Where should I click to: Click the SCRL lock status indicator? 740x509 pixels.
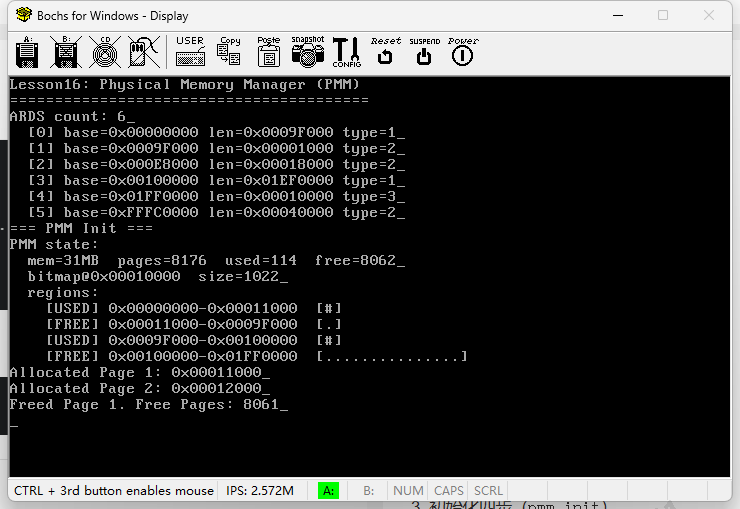click(488, 491)
